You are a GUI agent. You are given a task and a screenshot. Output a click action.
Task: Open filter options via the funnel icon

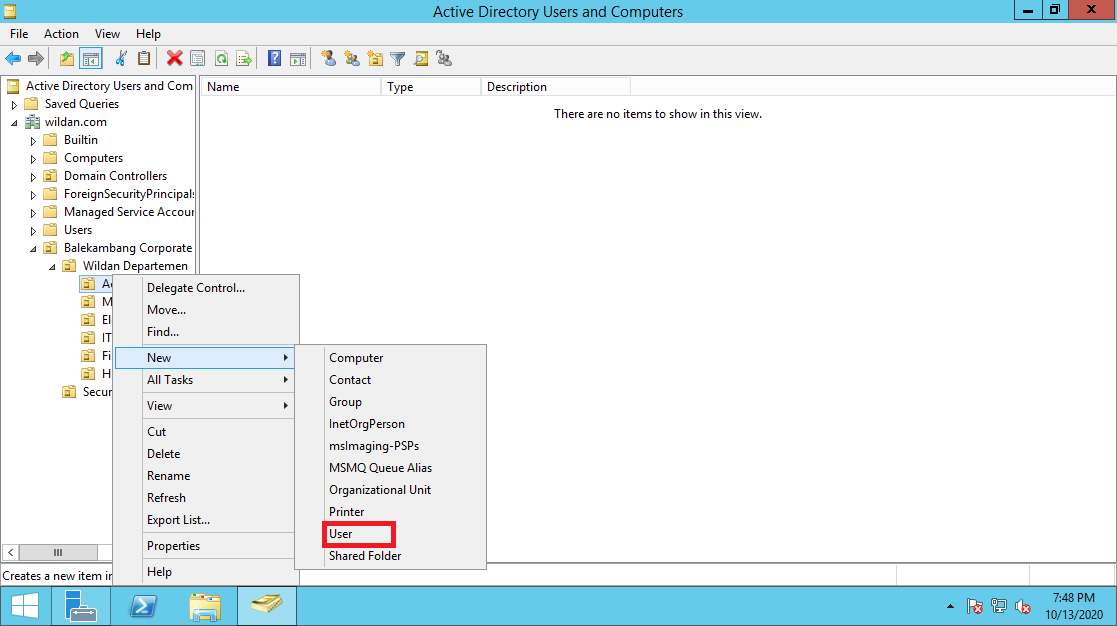(398, 58)
